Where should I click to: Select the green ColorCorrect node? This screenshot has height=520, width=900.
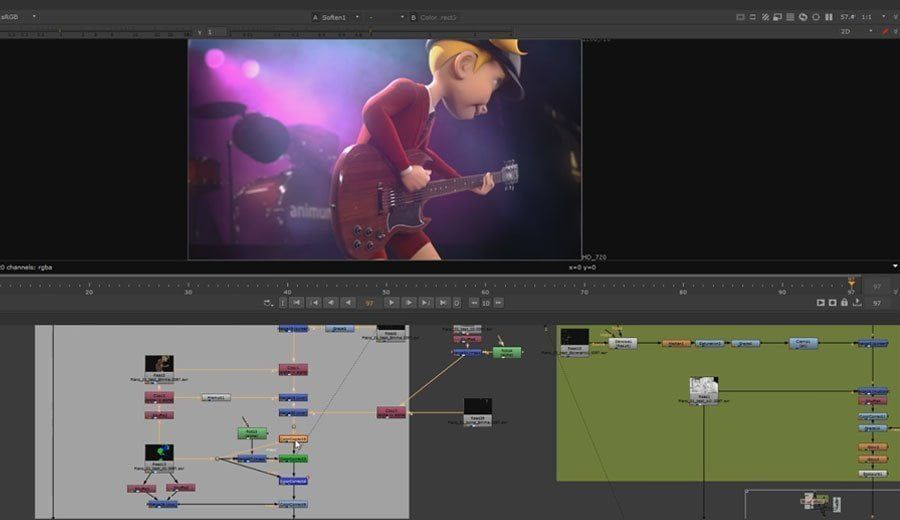coord(293,459)
